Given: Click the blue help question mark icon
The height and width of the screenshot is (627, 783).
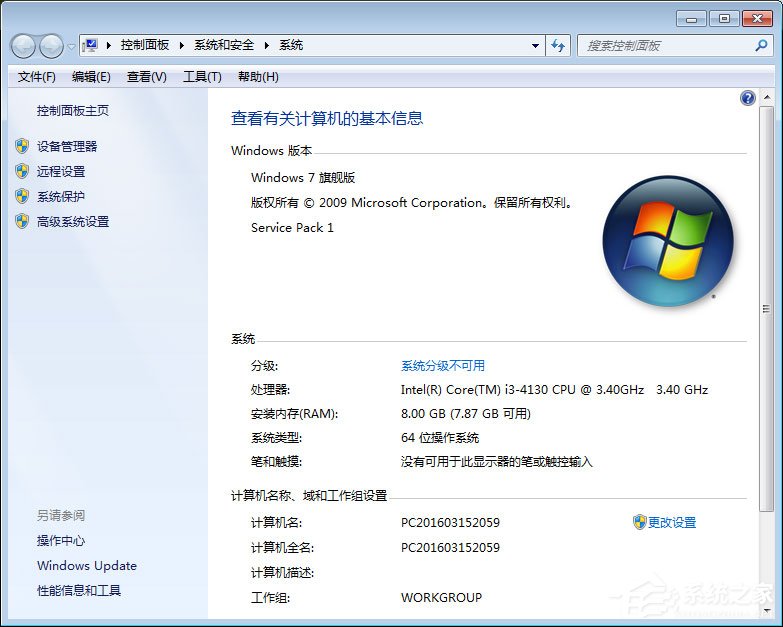Looking at the screenshot, I should click(x=748, y=98).
